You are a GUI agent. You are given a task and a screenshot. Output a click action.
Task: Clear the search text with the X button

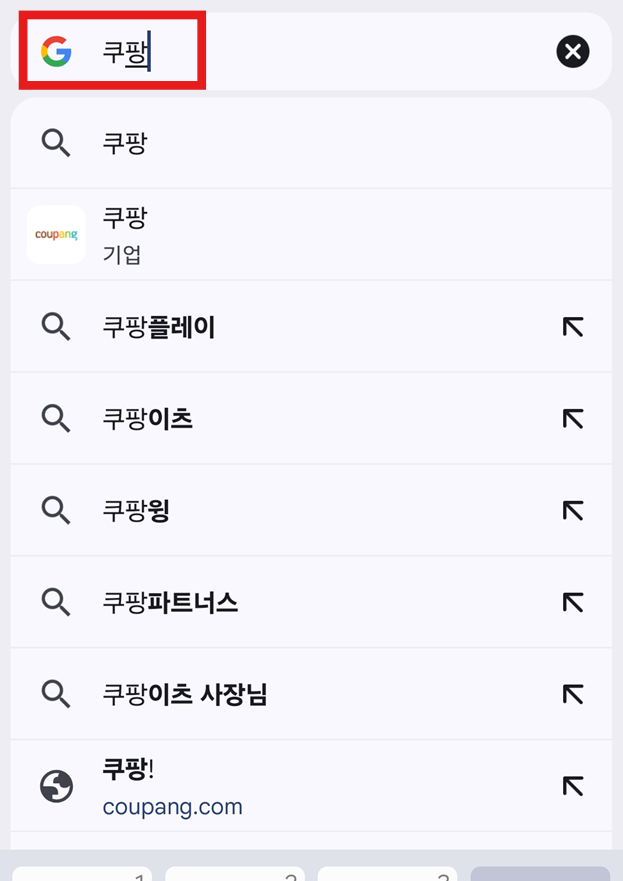572,51
